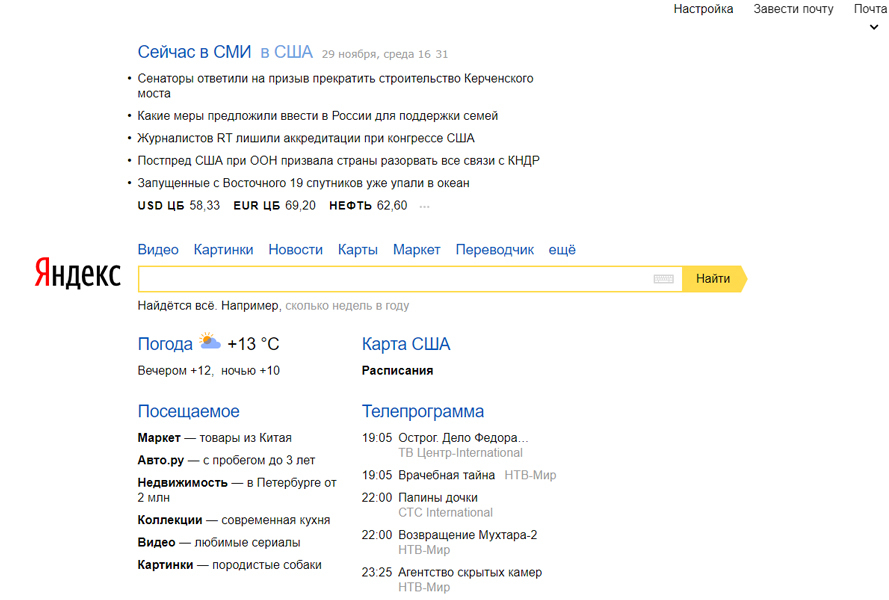Click the USD ЦБ exchange rate
Screen dimensions: 889x600
click(x=178, y=206)
